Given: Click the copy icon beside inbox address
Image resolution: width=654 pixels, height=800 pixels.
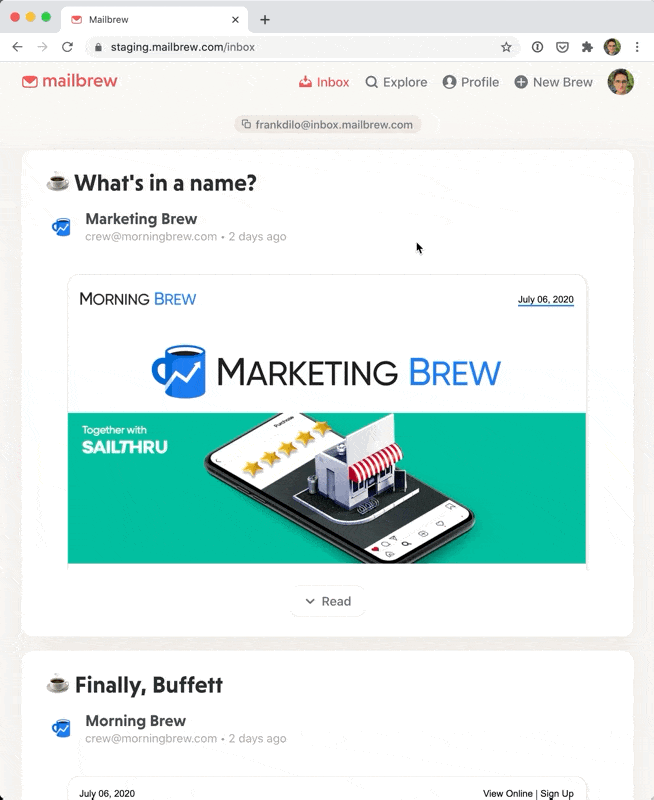Looking at the screenshot, I should [x=246, y=124].
